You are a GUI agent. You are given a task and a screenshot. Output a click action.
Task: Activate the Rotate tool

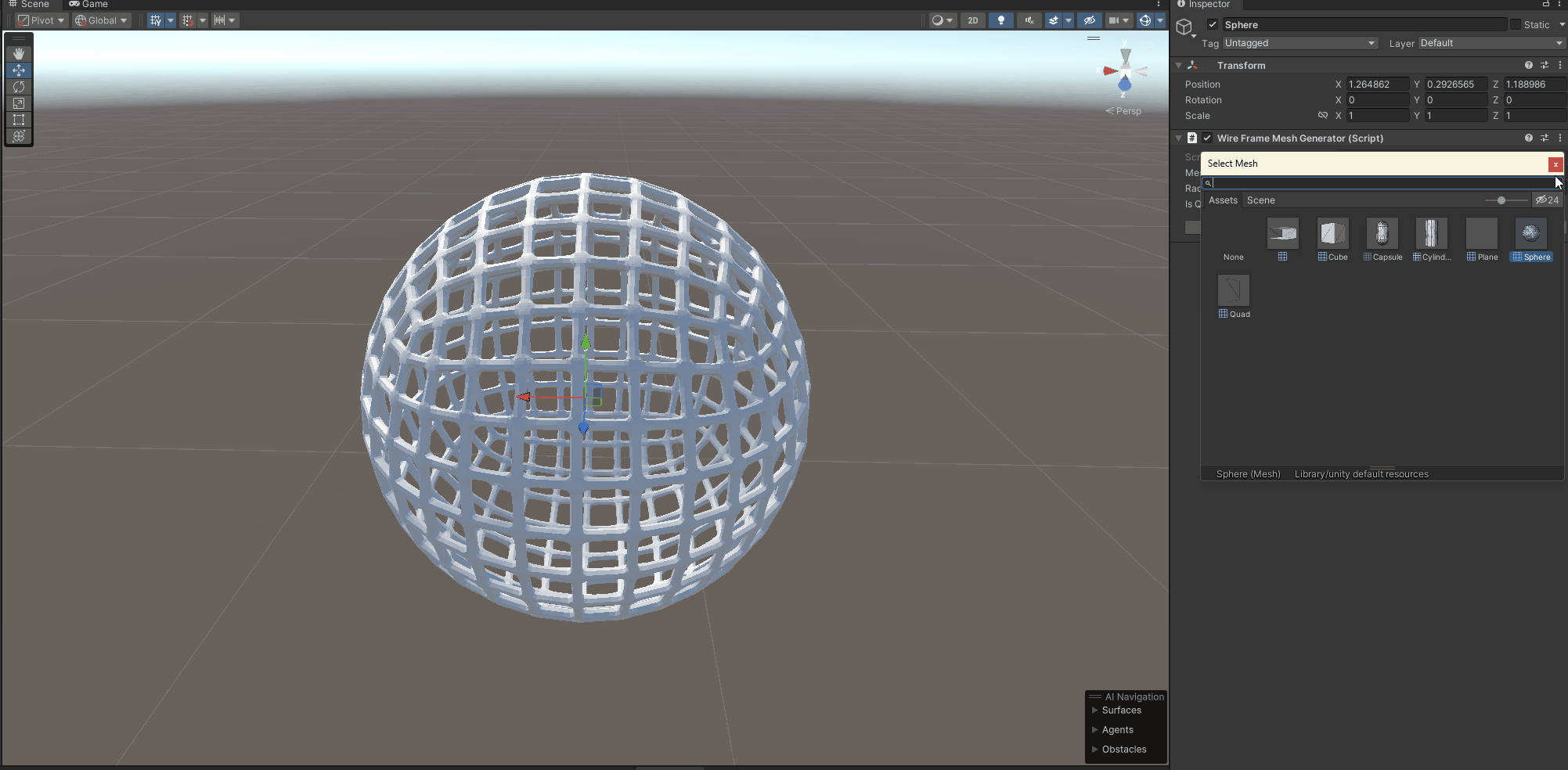(18, 87)
